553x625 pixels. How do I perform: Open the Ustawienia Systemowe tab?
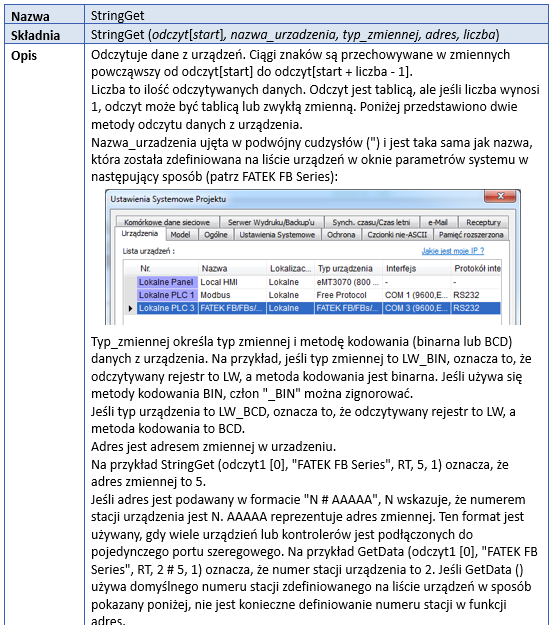tap(277, 235)
